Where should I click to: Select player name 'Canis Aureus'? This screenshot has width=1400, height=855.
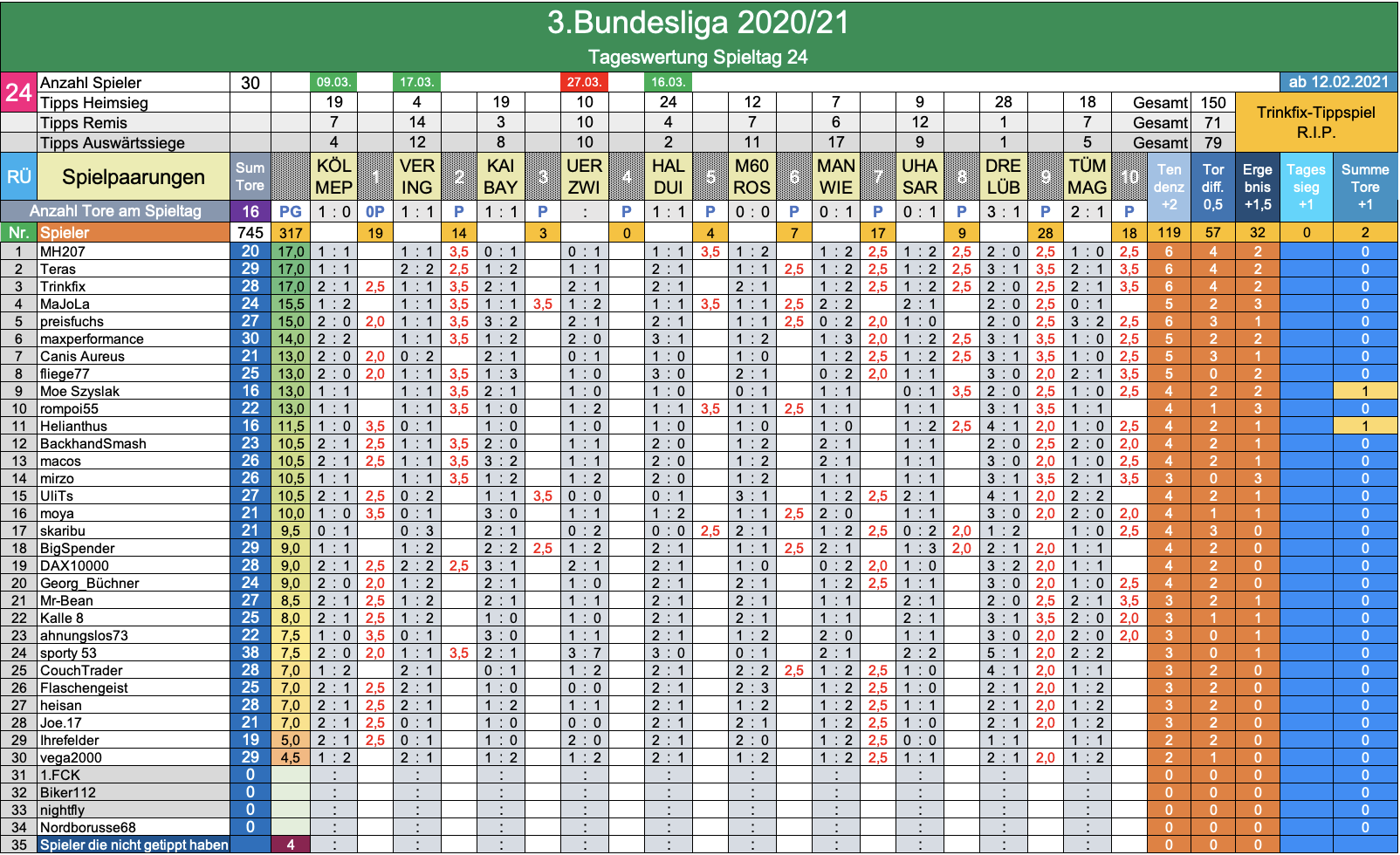click(x=82, y=356)
